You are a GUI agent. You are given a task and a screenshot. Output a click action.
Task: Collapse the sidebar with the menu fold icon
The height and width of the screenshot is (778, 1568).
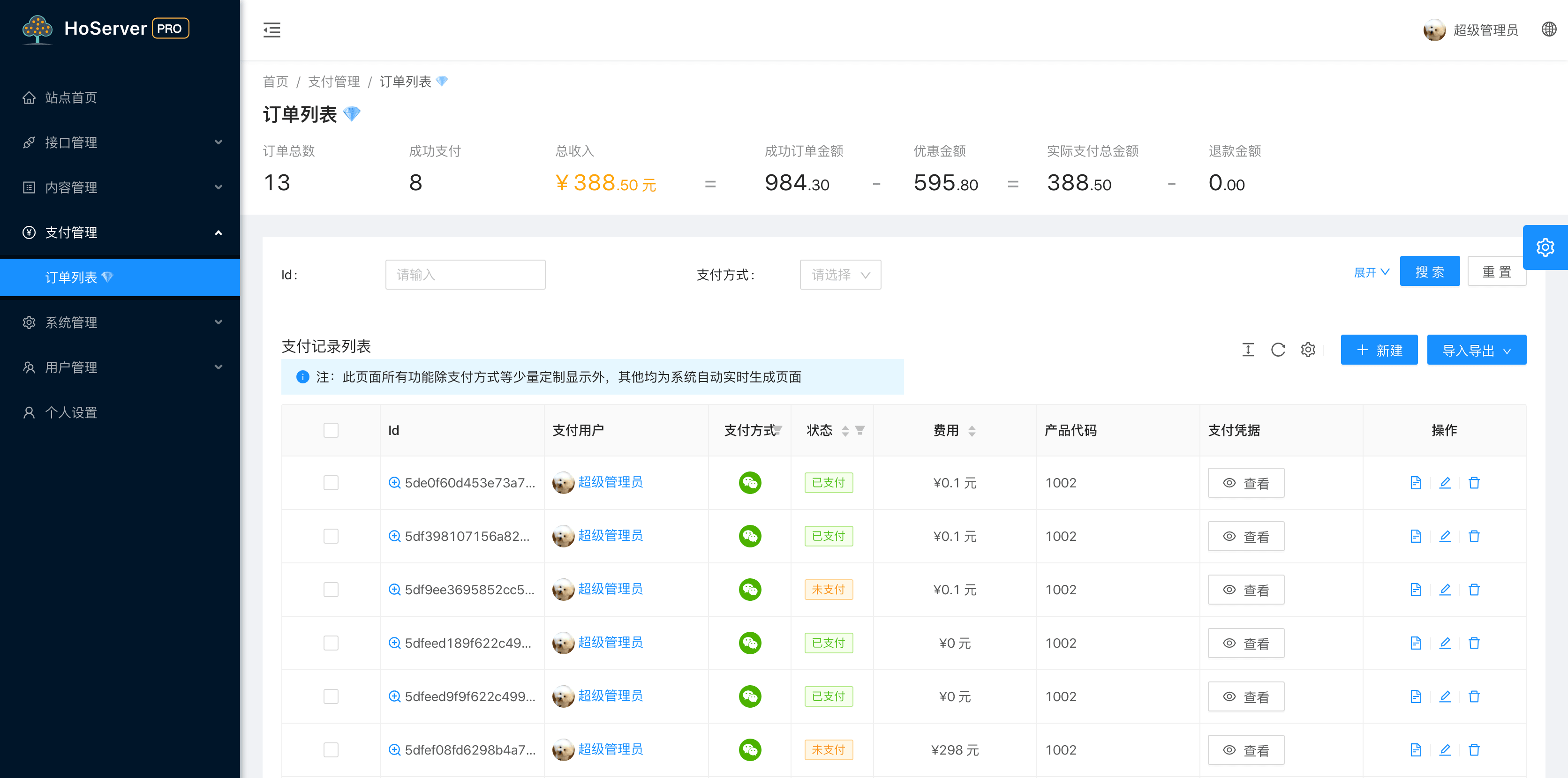tap(271, 30)
